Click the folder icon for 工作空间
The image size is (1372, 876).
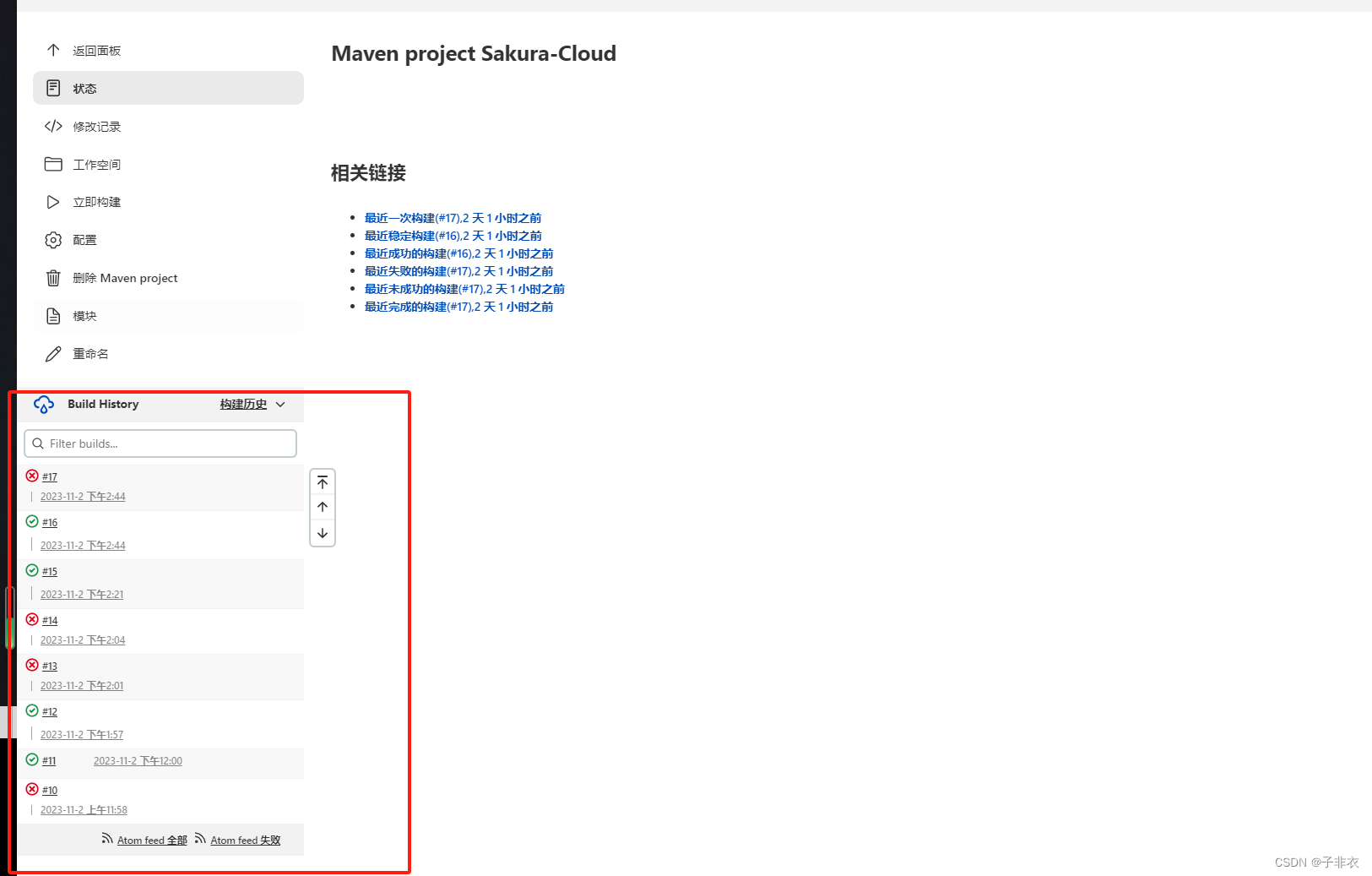[53, 164]
